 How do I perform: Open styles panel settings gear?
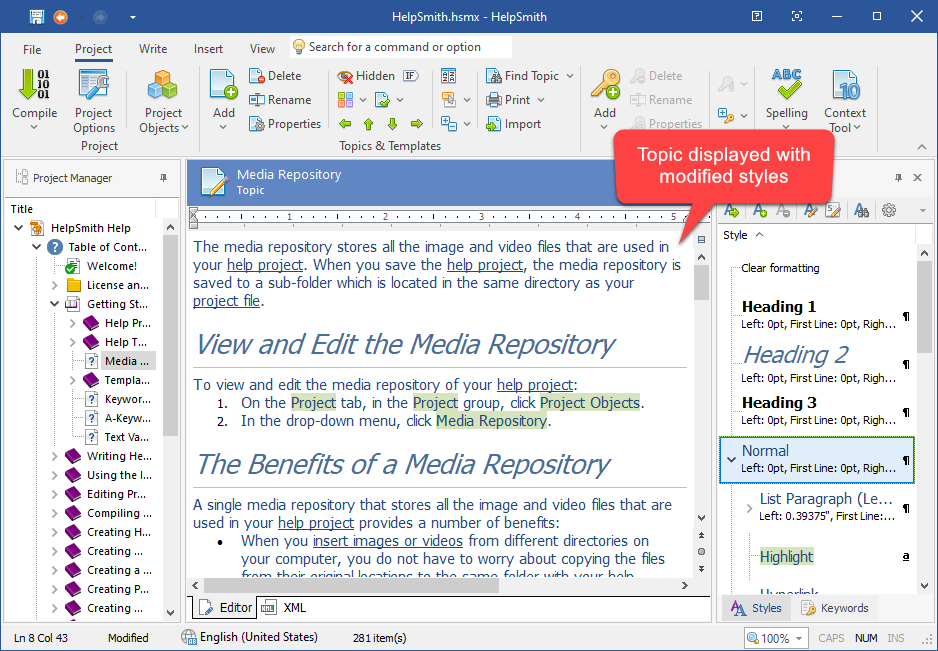tap(889, 210)
